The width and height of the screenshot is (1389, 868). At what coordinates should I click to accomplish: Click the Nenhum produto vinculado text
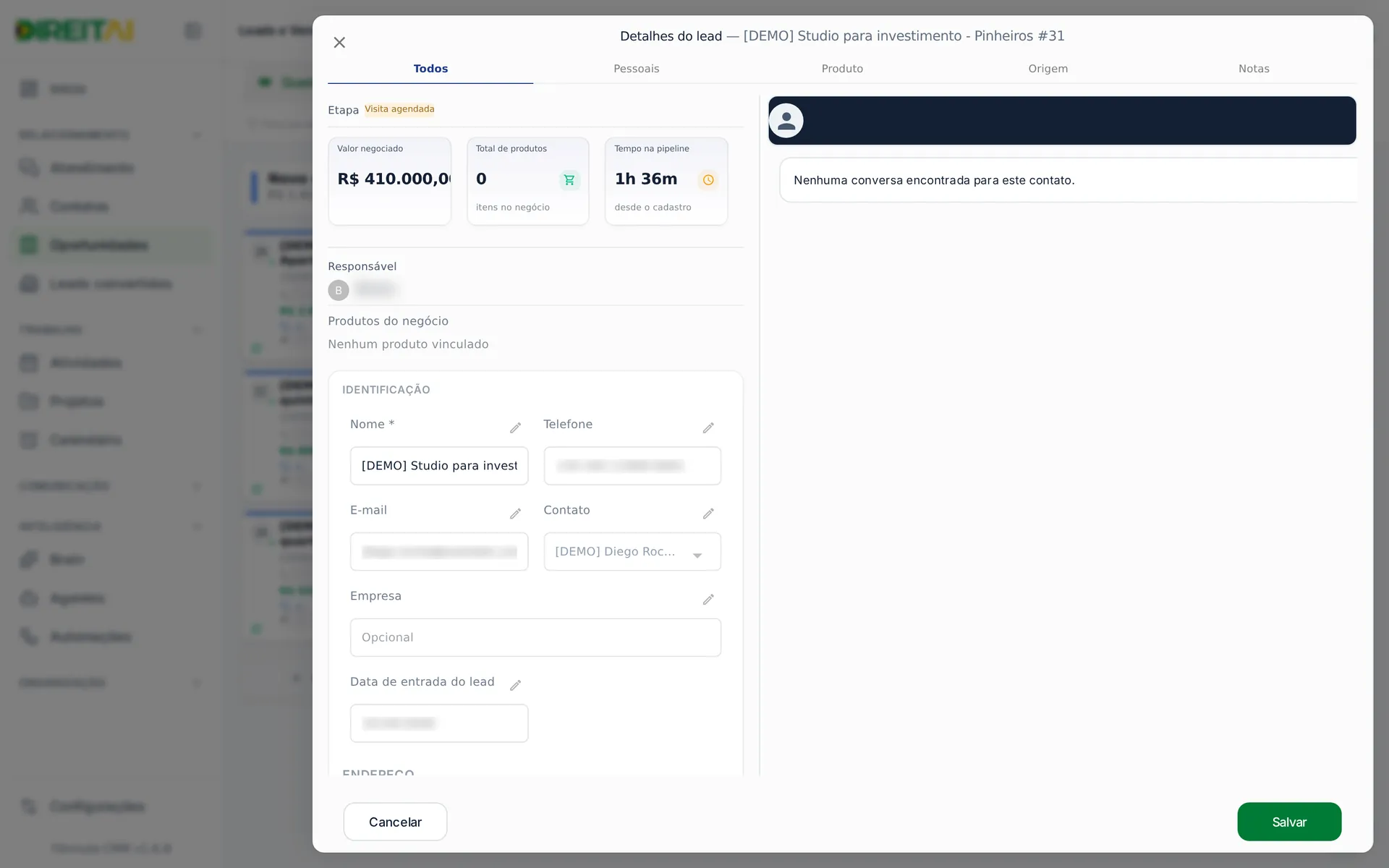(408, 344)
